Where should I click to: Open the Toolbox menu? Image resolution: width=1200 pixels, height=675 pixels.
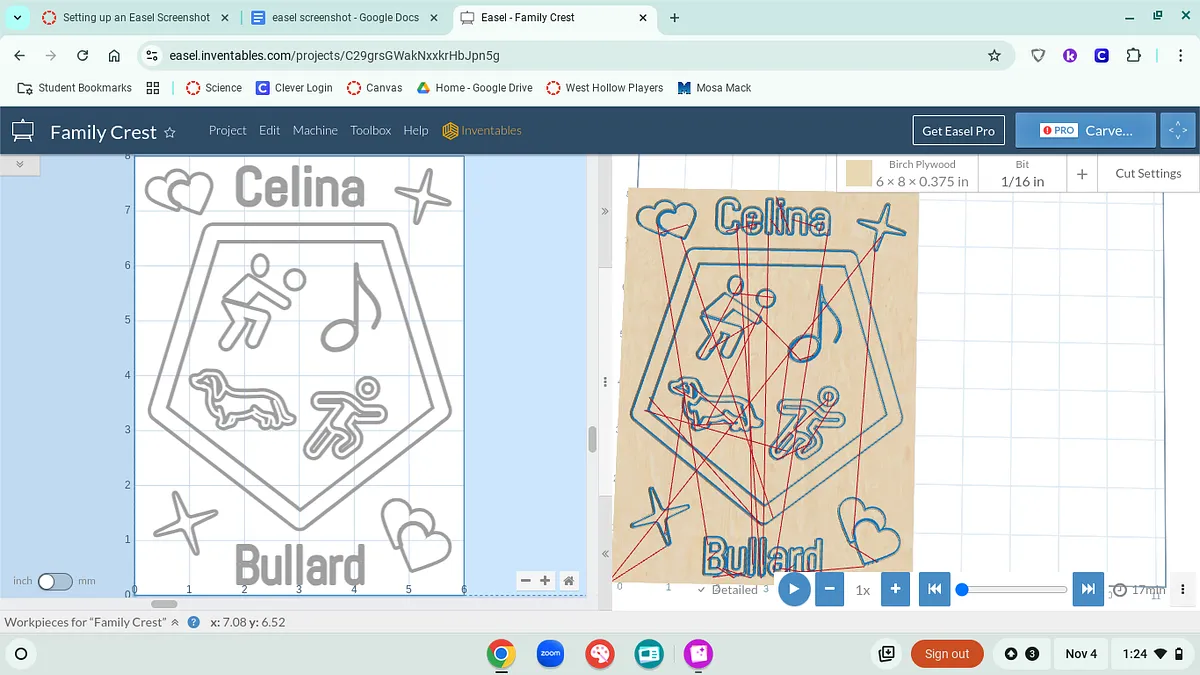pos(370,131)
